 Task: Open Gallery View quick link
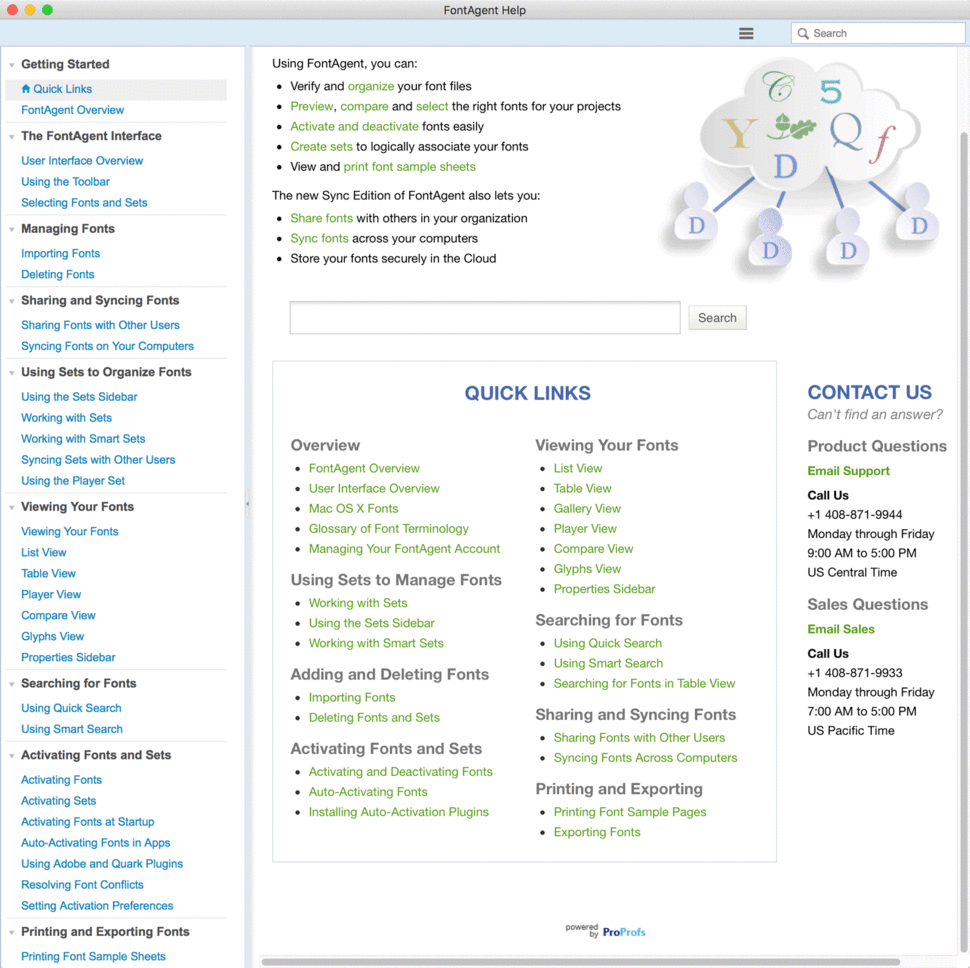(586, 509)
